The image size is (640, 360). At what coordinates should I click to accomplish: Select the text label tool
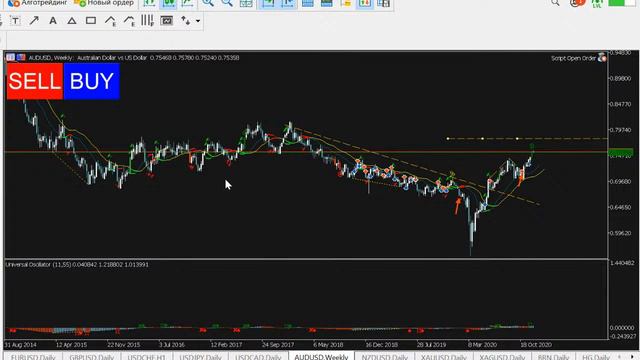pos(15,20)
